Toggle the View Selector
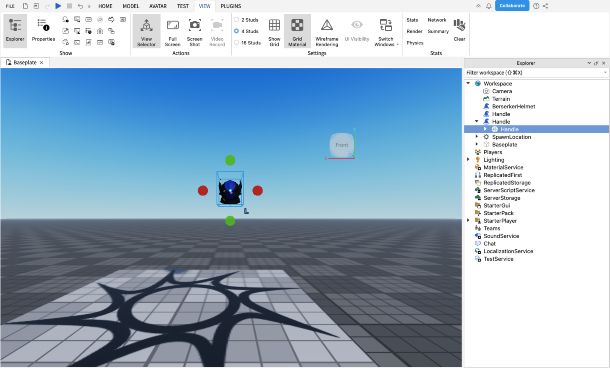The width and height of the screenshot is (610, 381). tap(146, 31)
